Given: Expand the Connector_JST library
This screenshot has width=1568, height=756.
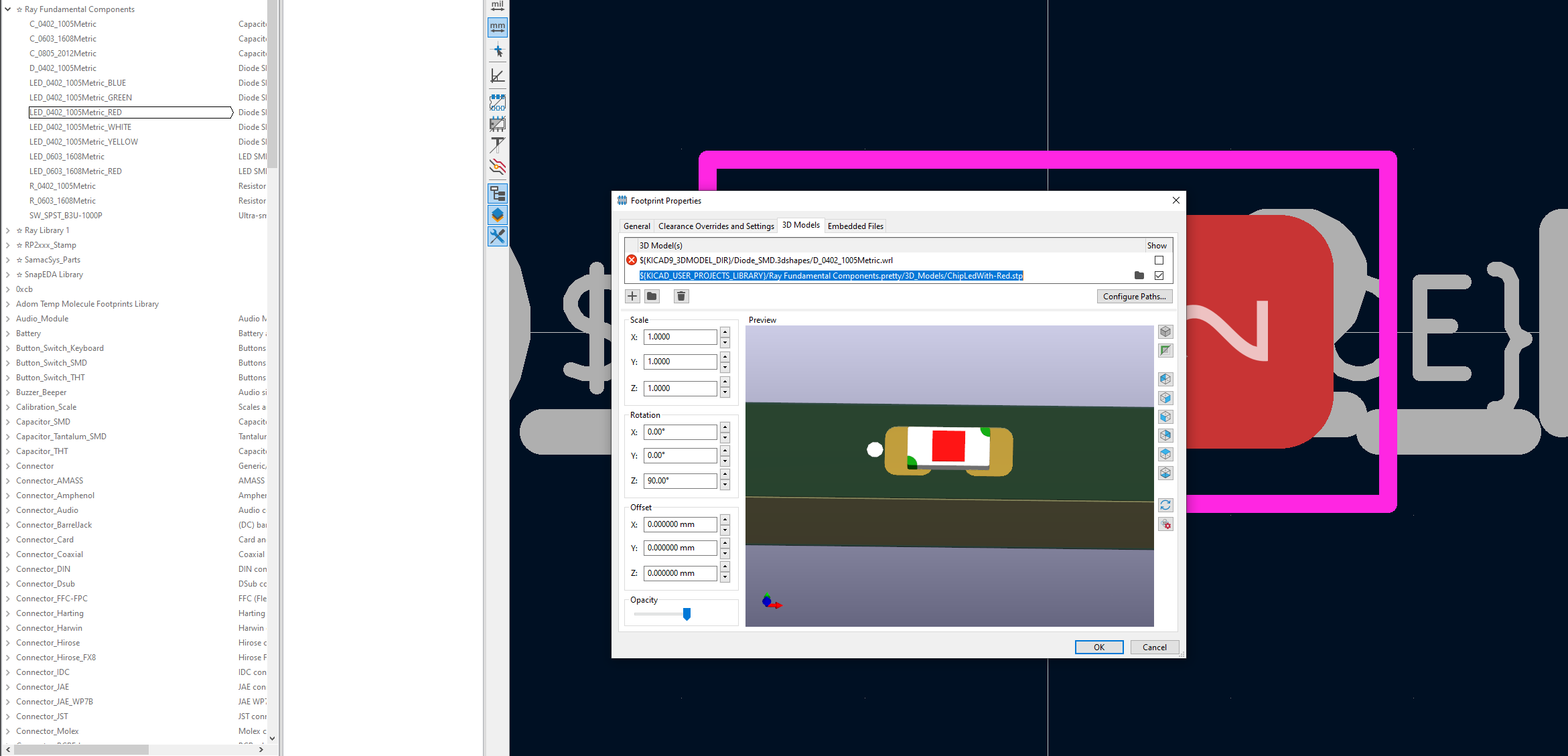Looking at the screenshot, I should [x=7, y=716].
